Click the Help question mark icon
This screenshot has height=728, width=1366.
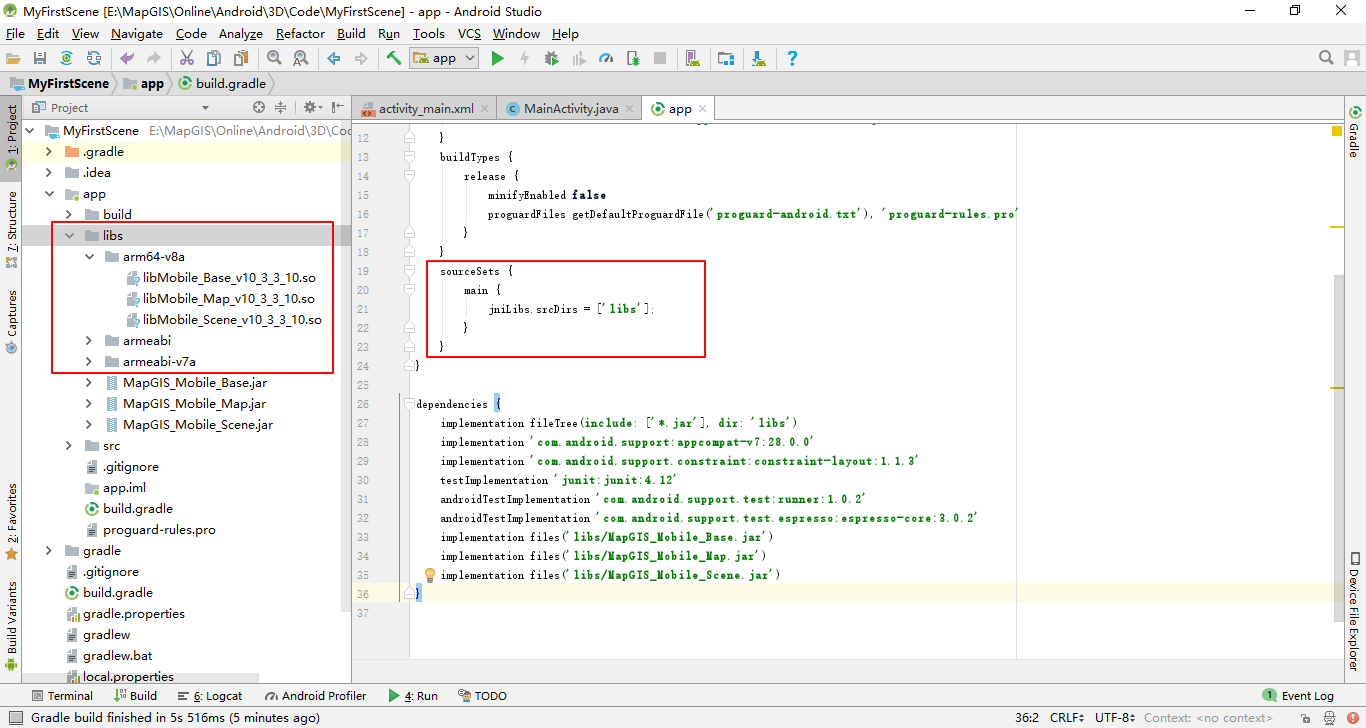pyautogui.click(x=792, y=59)
